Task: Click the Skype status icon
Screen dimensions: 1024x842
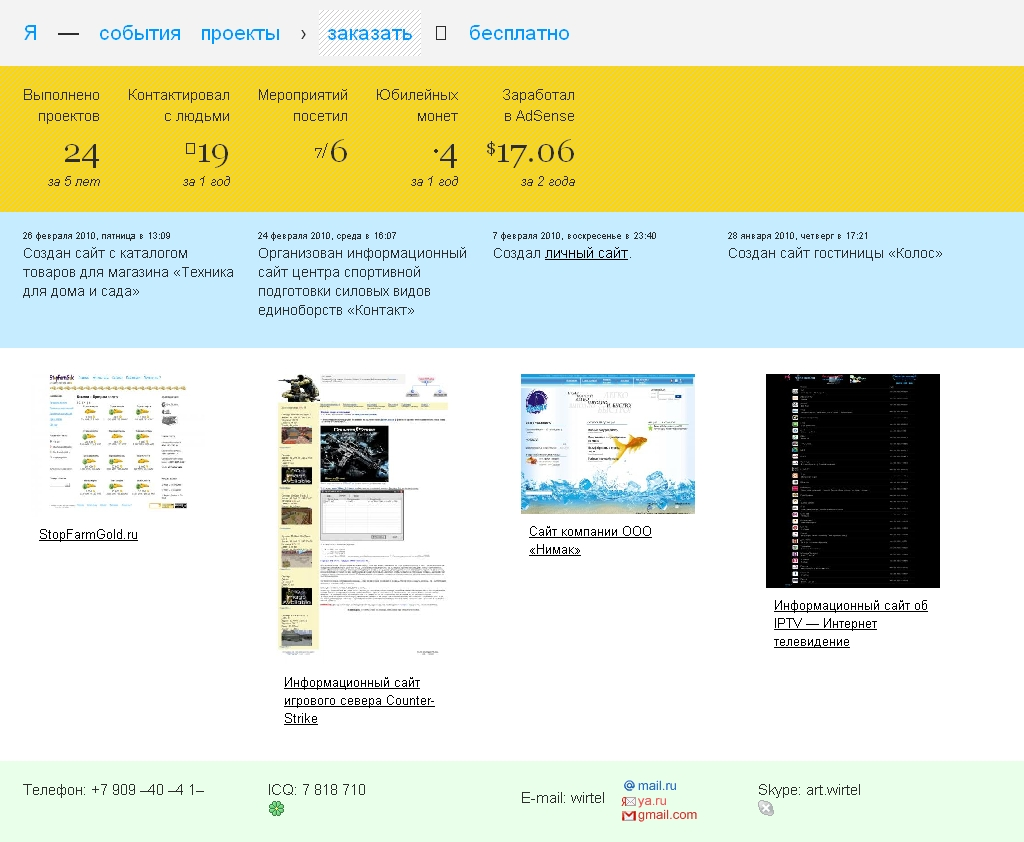Action: tap(766, 809)
